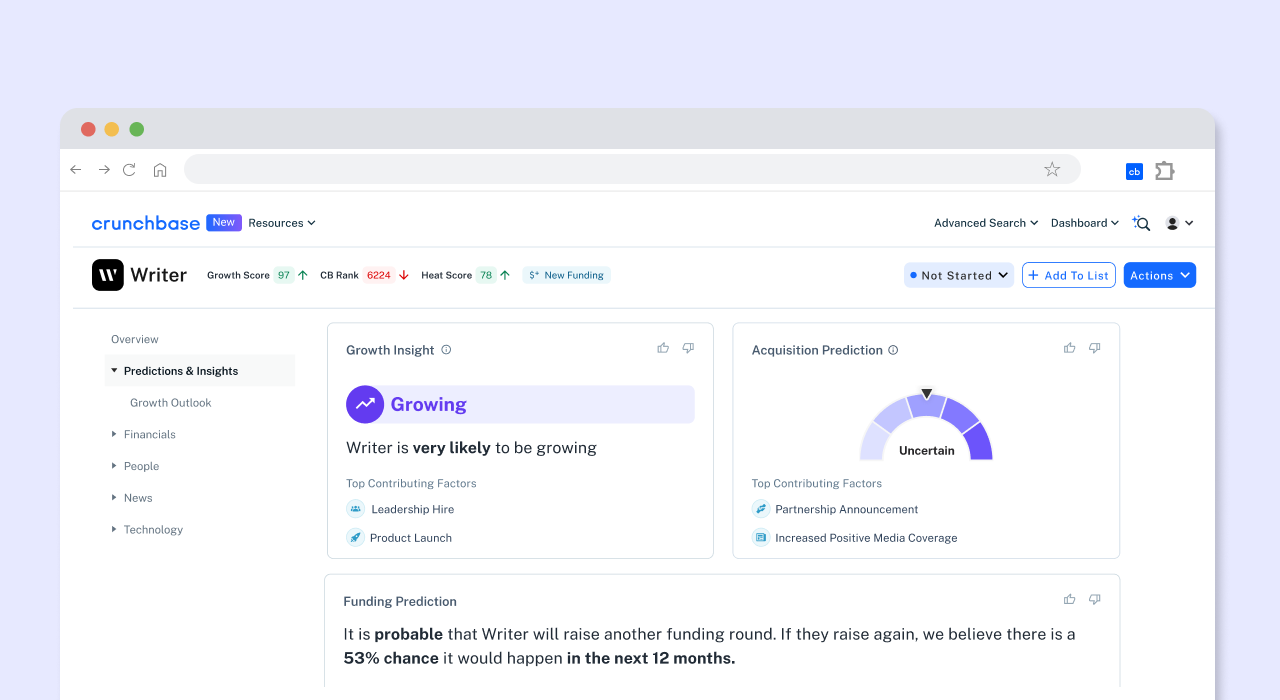Thumbs down the Funding Prediction card
The image size is (1280, 700).
[x=1094, y=599]
